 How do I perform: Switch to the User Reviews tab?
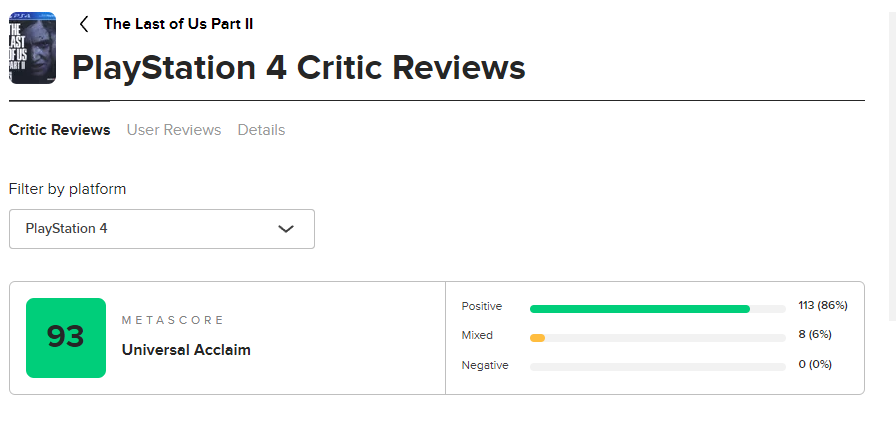click(x=174, y=130)
